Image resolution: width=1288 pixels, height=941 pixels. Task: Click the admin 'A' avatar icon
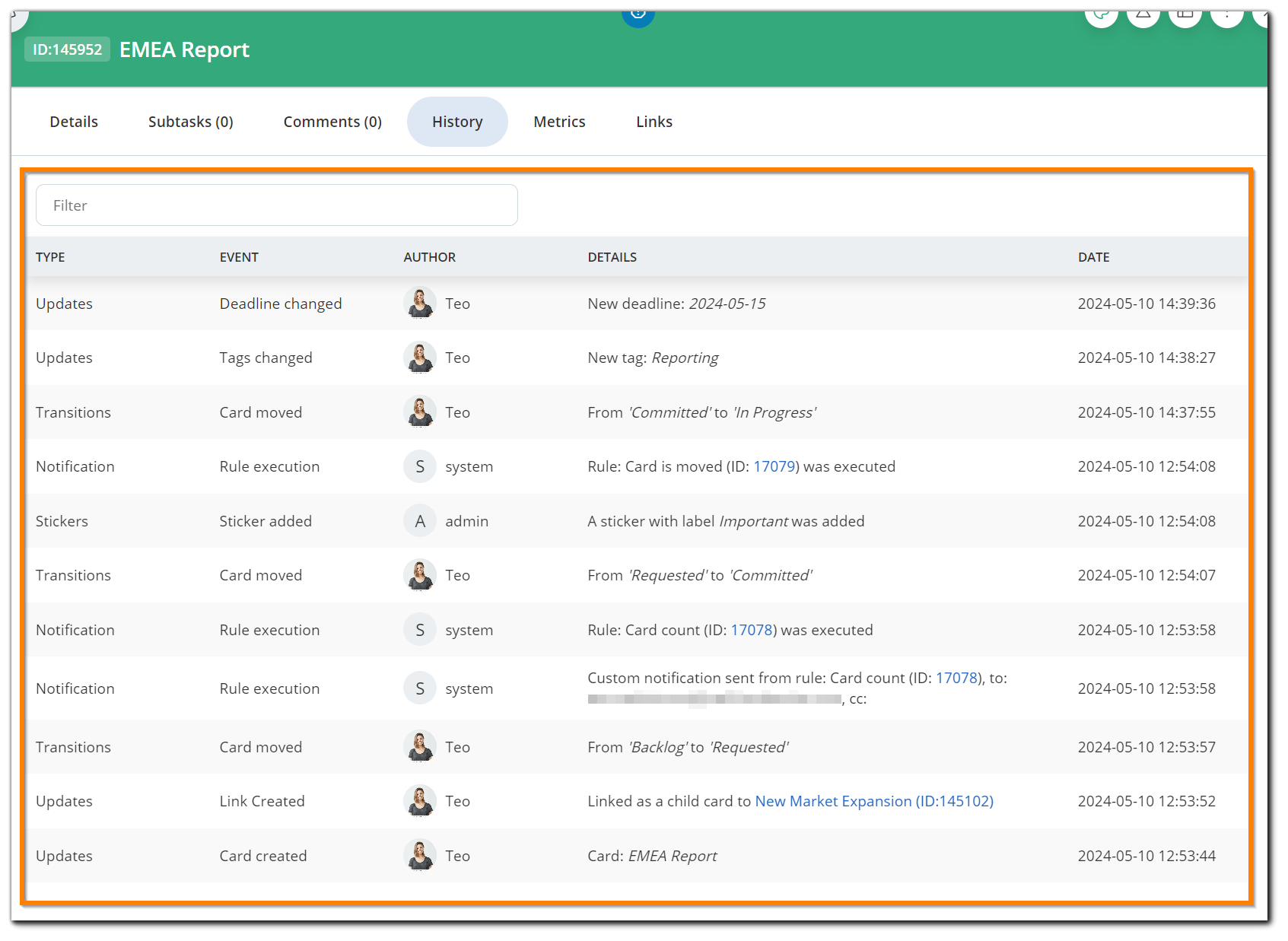pos(420,521)
